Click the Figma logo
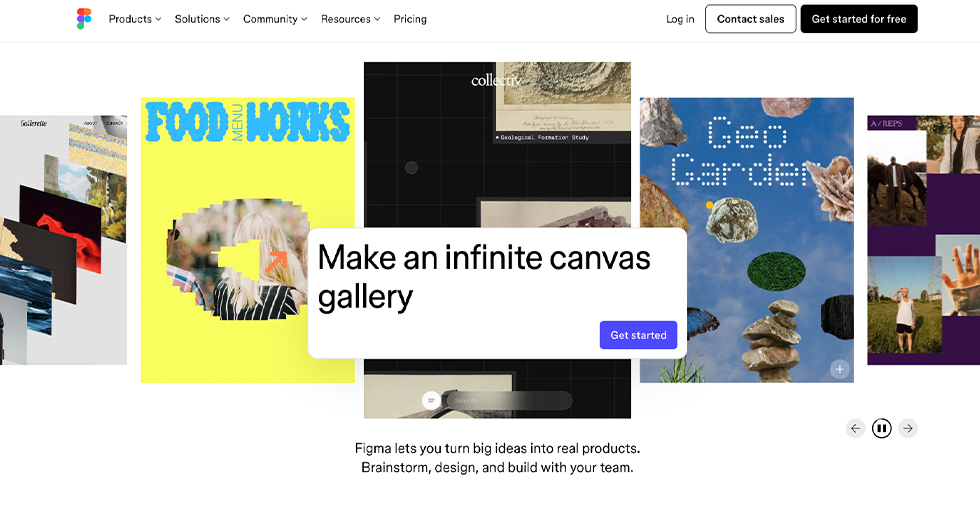980x516 pixels. point(84,19)
